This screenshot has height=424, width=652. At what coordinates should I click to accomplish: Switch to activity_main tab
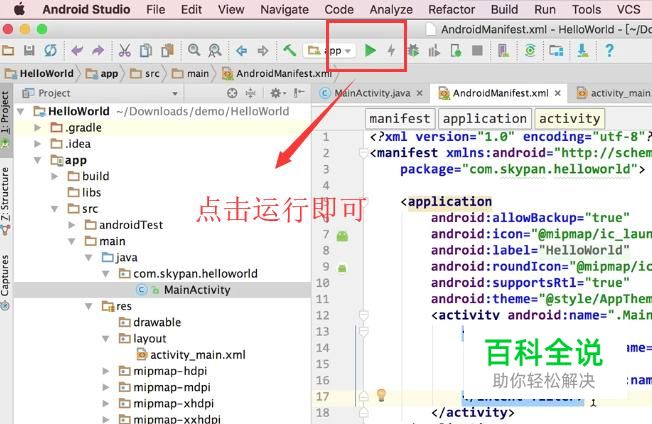(614, 93)
